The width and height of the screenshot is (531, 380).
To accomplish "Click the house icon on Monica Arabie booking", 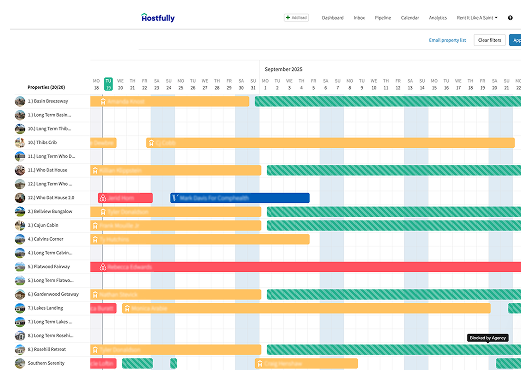I will coord(127,309).
